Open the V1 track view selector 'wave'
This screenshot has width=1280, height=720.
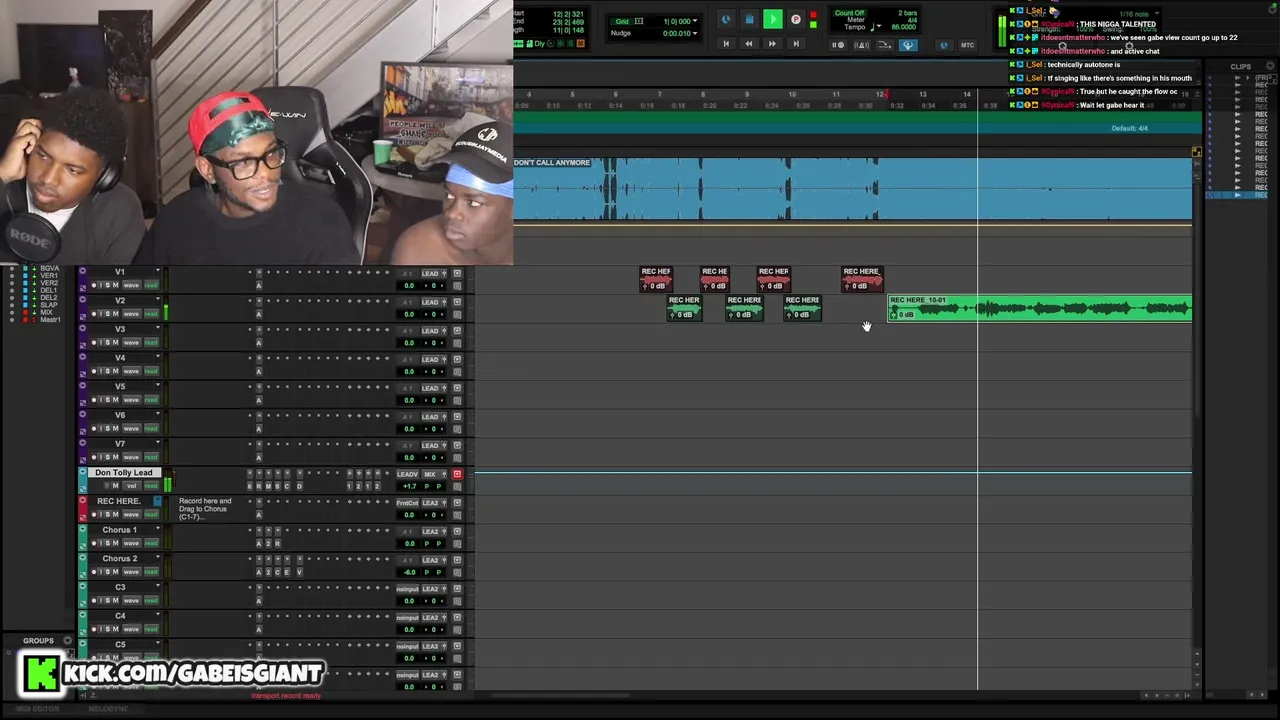[131, 286]
